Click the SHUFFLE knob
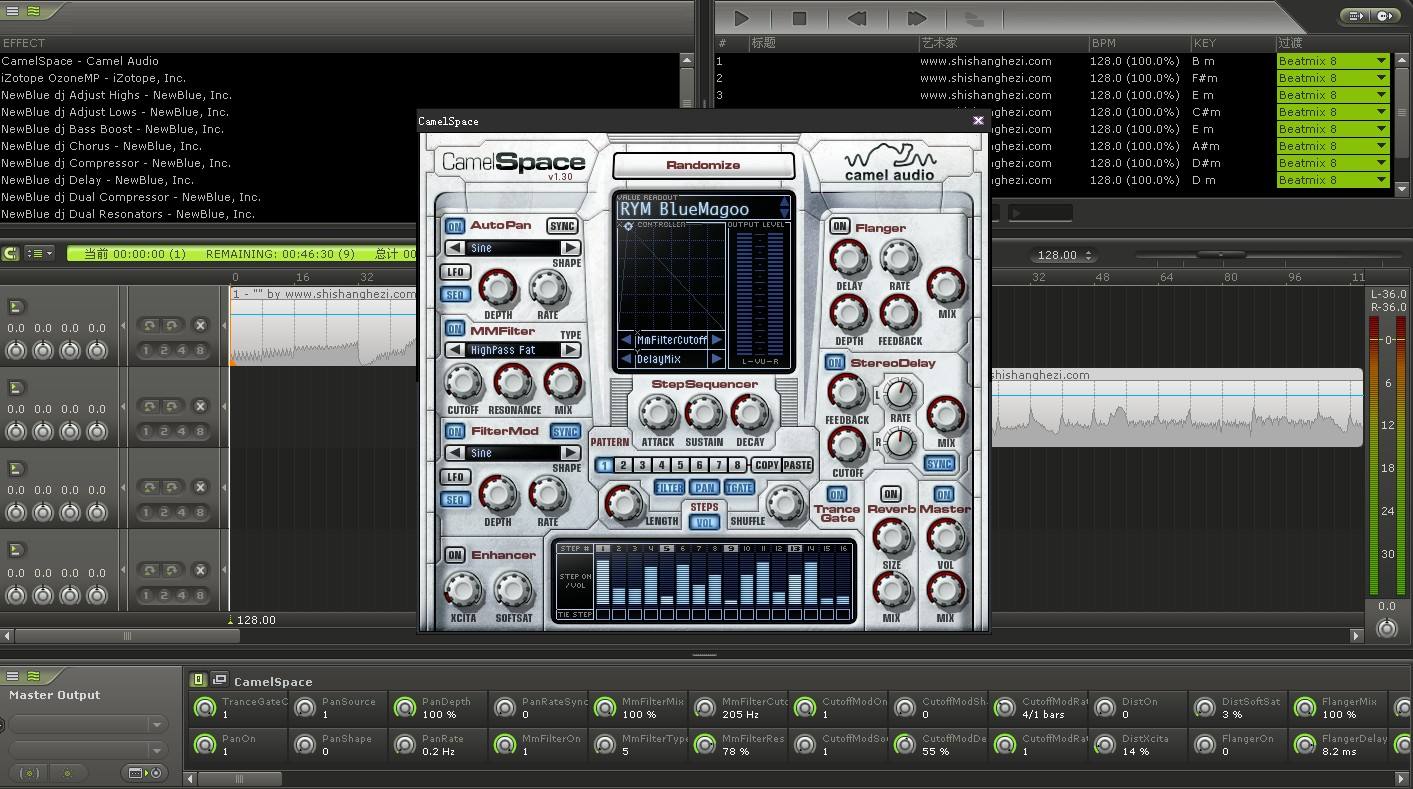The height and width of the screenshot is (789, 1413). tap(785, 504)
